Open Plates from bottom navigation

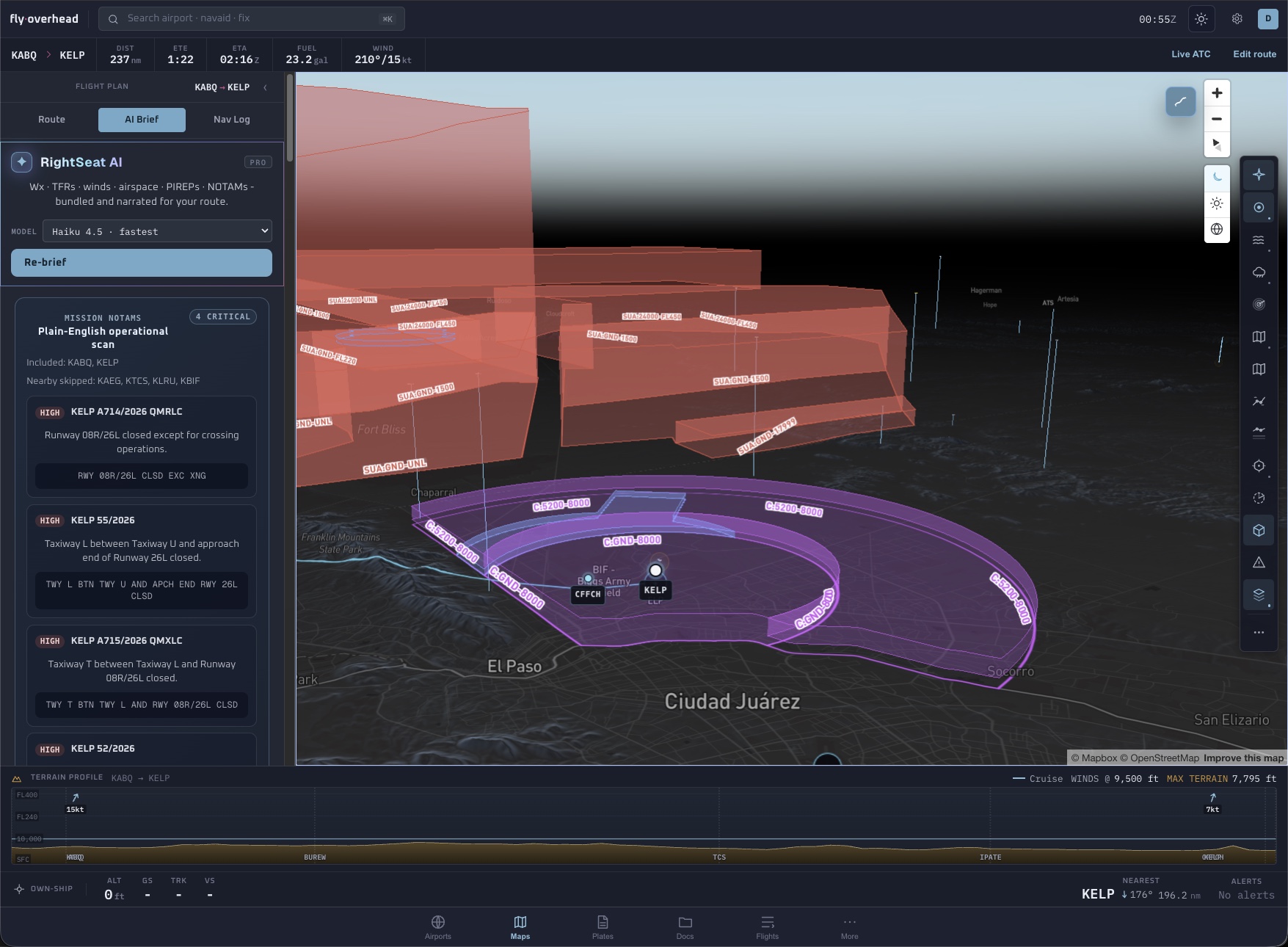point(603,927)
